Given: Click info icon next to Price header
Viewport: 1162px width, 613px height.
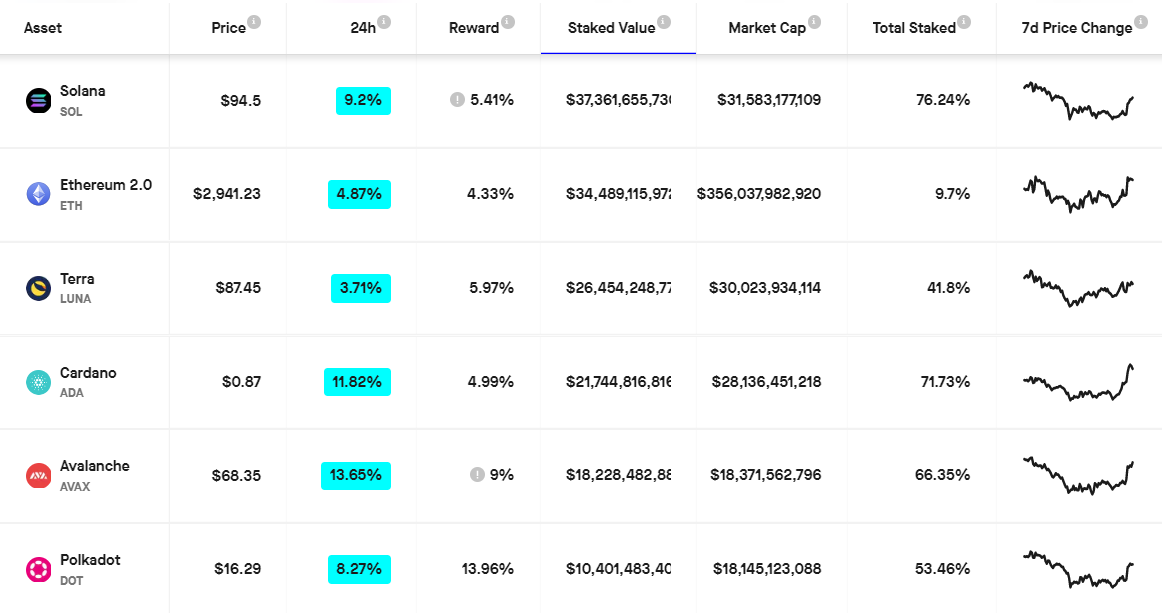Looking at the screenshot, I should [254, 22].
